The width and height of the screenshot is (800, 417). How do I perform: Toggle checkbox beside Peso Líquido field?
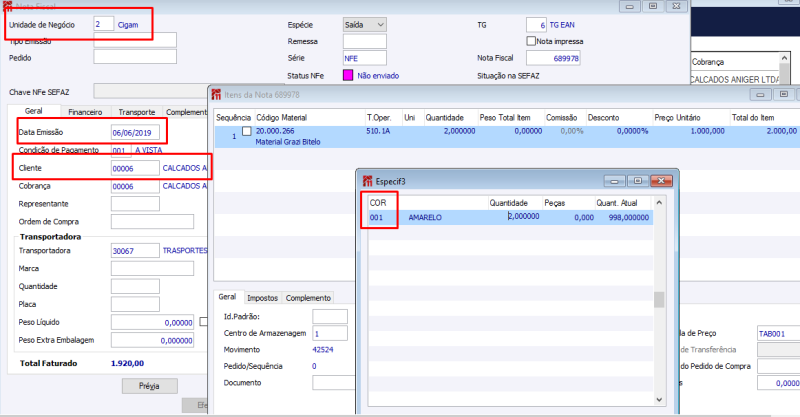pyautogui.click(x=204, y=322)
